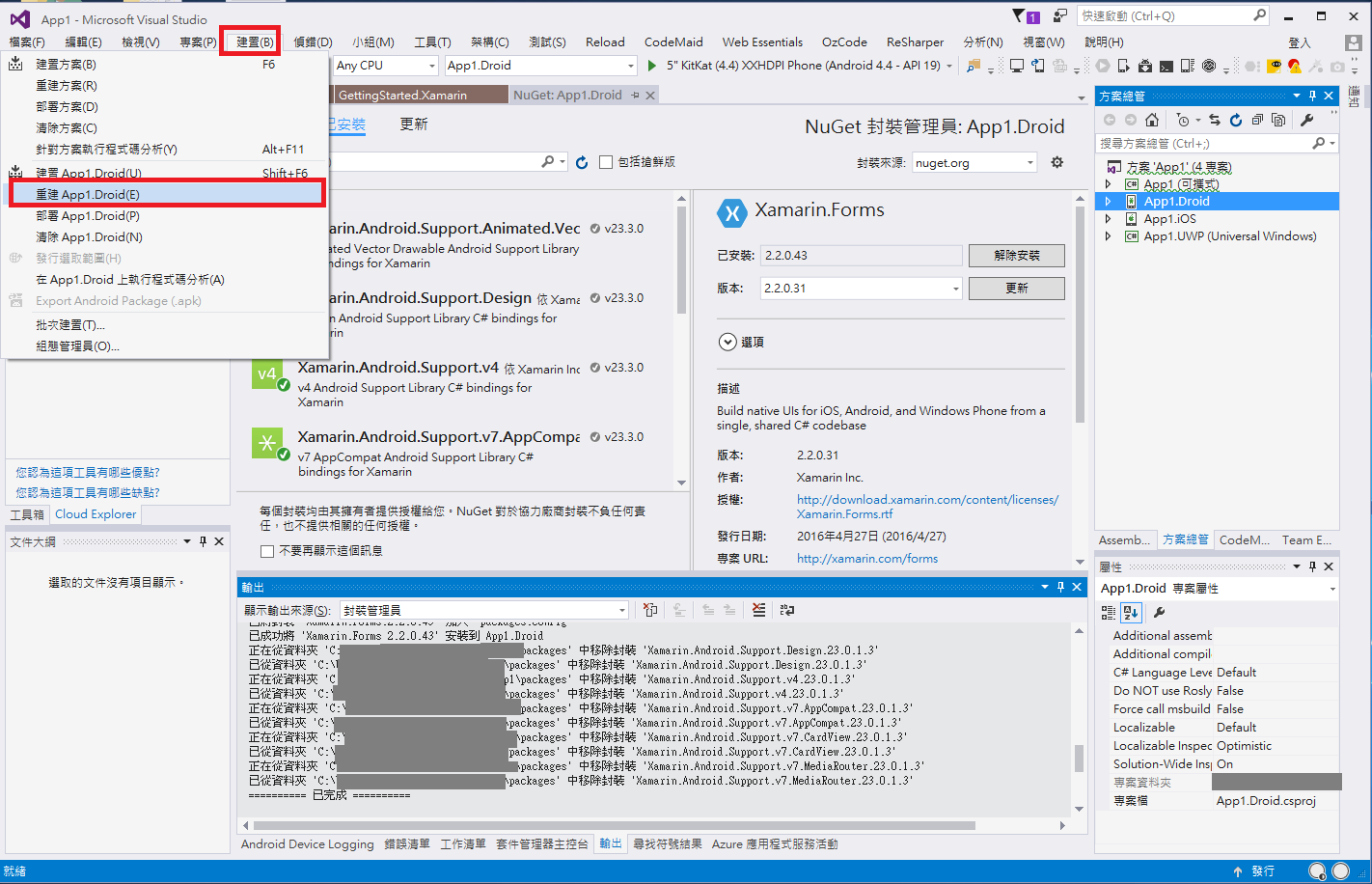Screen dimensions: 1372x884
Task: Click the account user icon at top right
Action: [1353, 42]
